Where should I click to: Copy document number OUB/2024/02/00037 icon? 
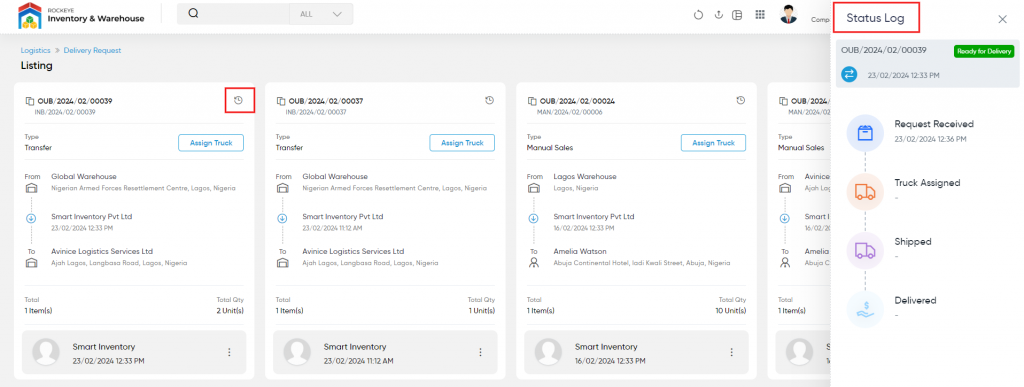281,101
